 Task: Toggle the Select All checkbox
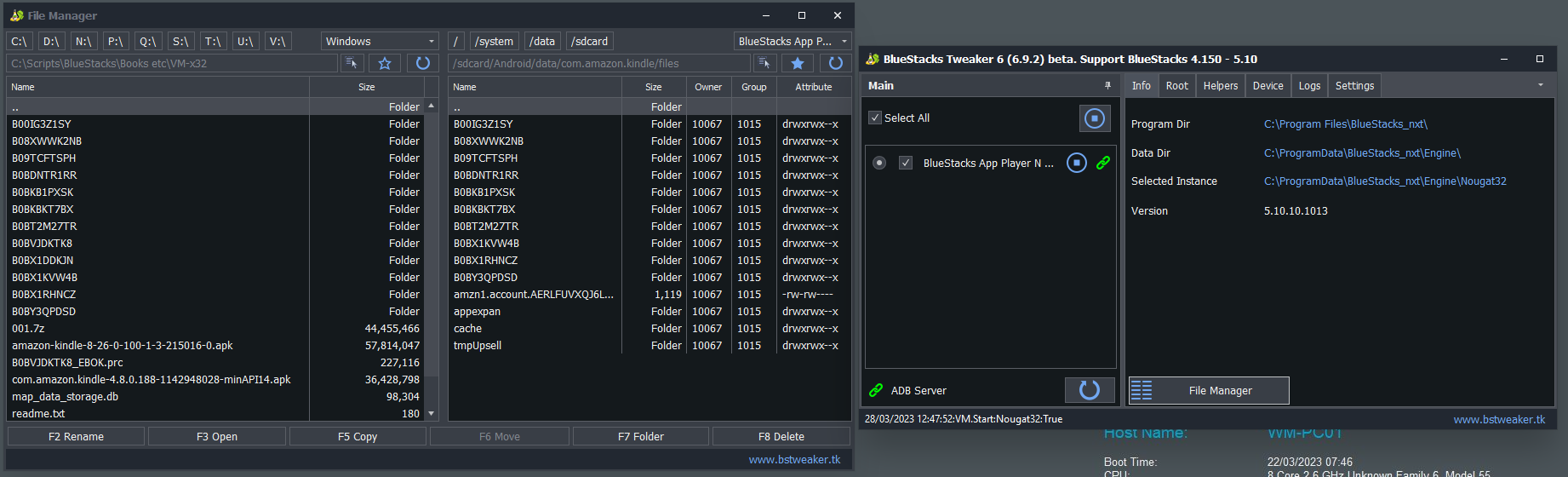pos(875,118)
